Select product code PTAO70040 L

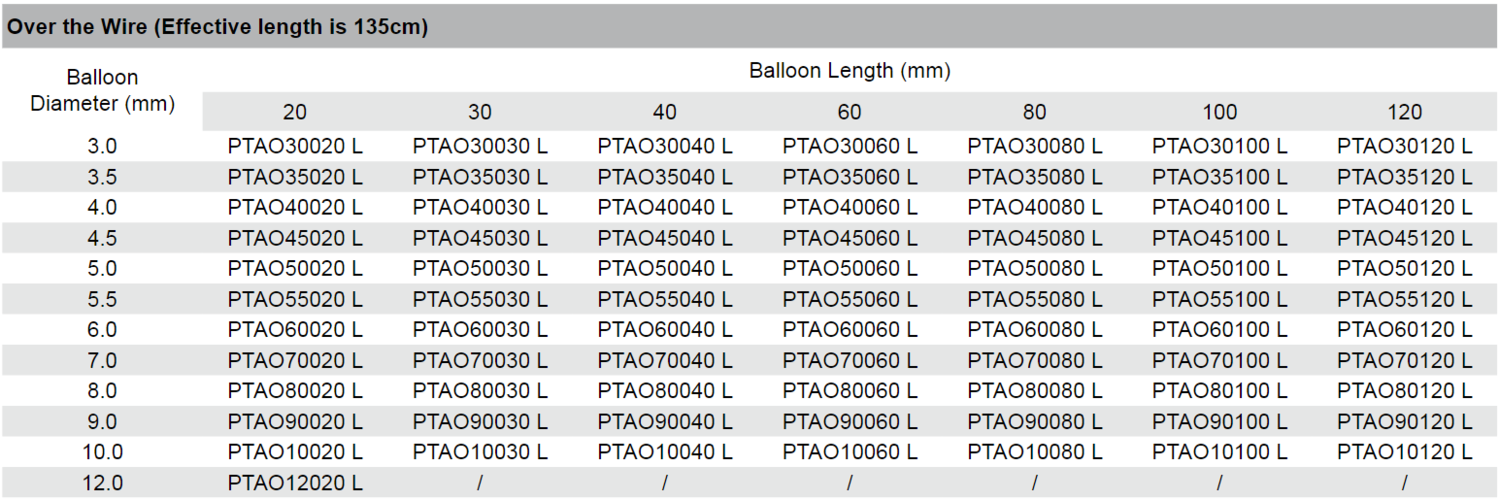point(665,361)
